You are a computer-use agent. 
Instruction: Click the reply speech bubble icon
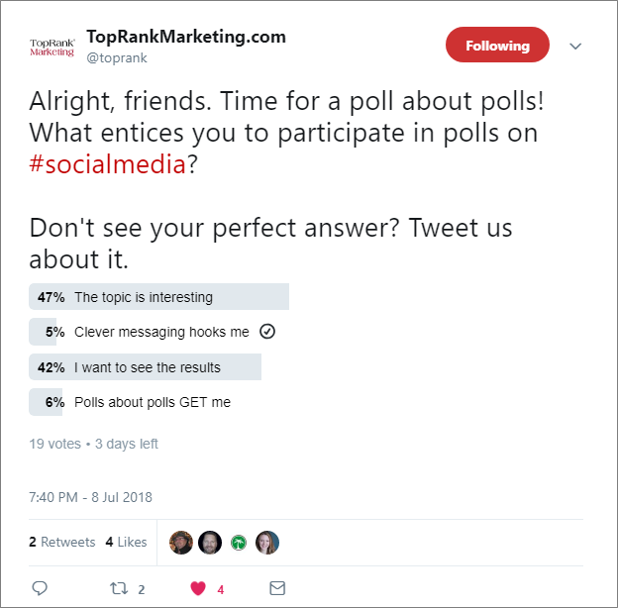point(40,588)
